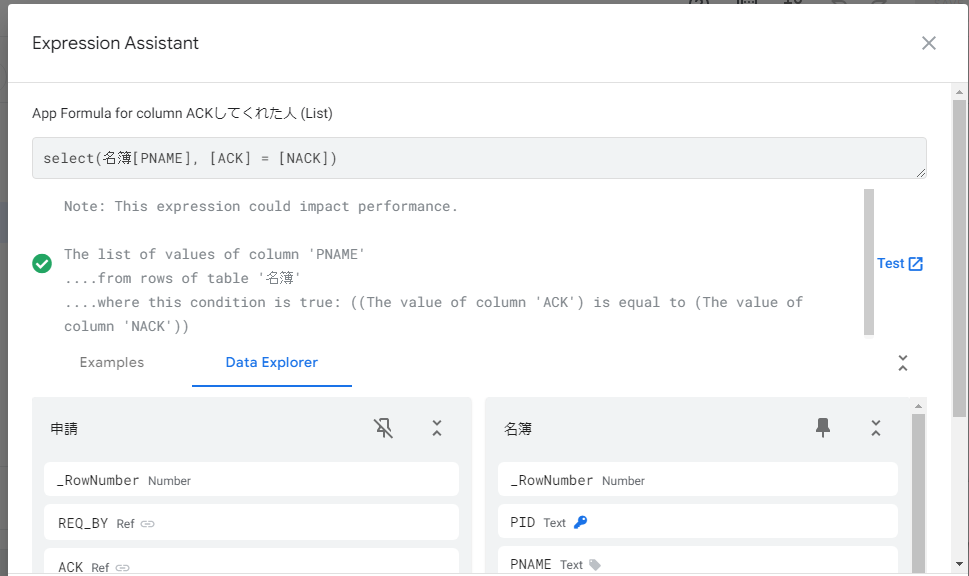Image resolution: width=969 pixels, height=576 pixels.
Task: Collapse the 申請 table panel
Action: pyautogui.click(x=437, y=428)
